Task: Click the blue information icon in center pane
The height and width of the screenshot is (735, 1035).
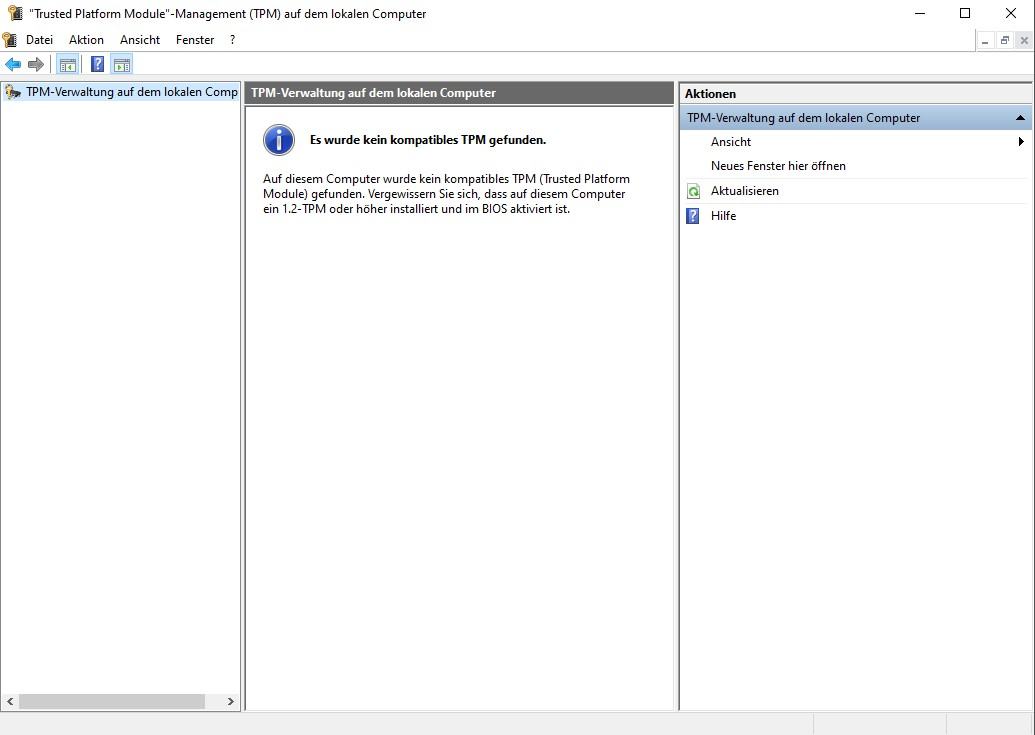Action: (x=279, y=140)
